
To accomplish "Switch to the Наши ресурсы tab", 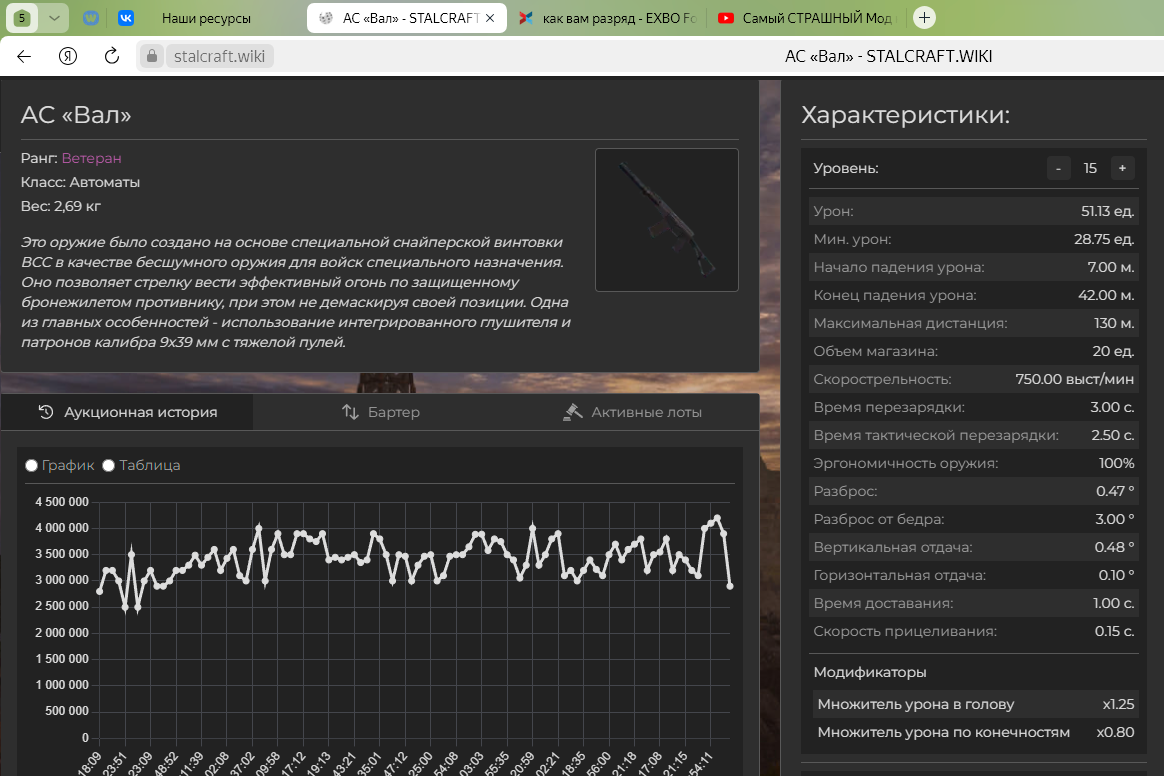I will click(206, 18).
